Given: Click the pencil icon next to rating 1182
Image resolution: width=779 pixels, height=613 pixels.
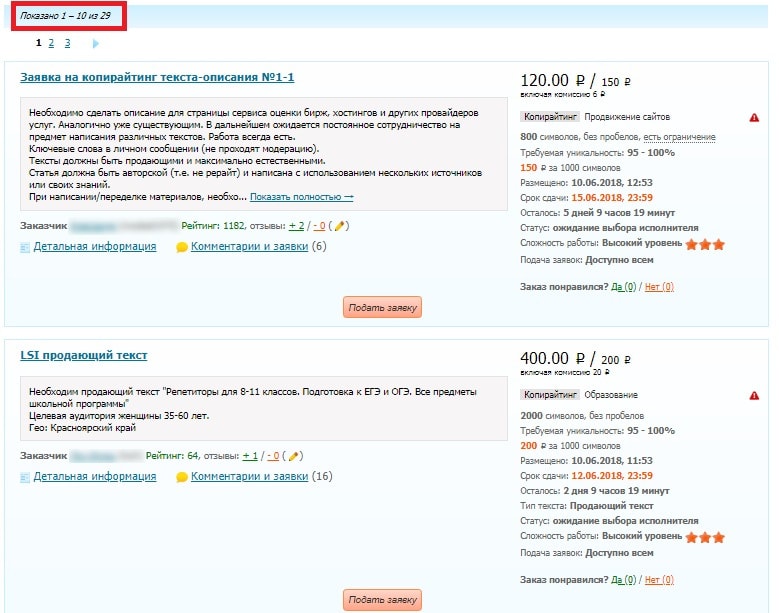Looking at the screenshot, I should pyautogui.click(x=339, y=226).
